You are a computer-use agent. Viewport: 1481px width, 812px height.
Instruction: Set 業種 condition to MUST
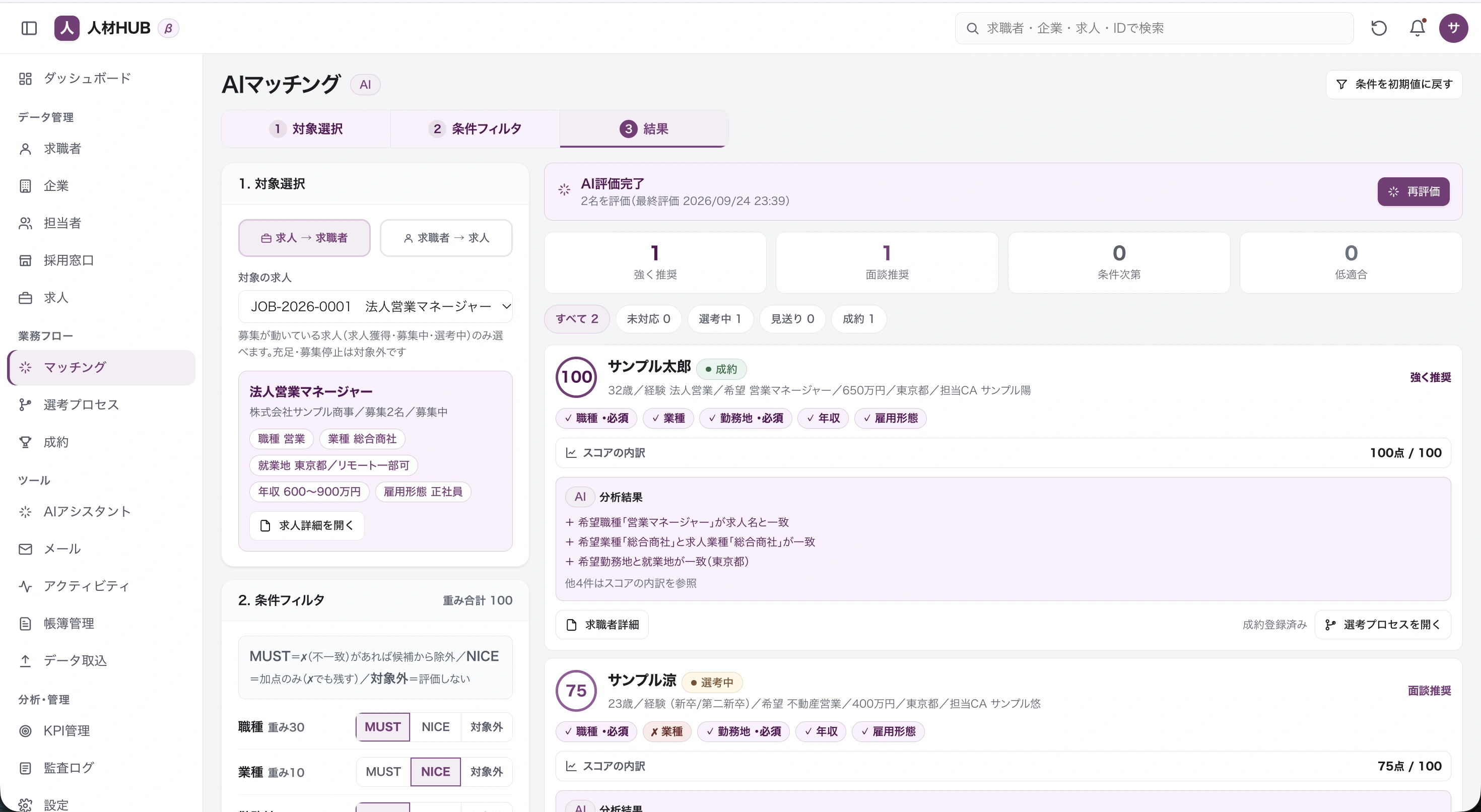click(383, 772)
